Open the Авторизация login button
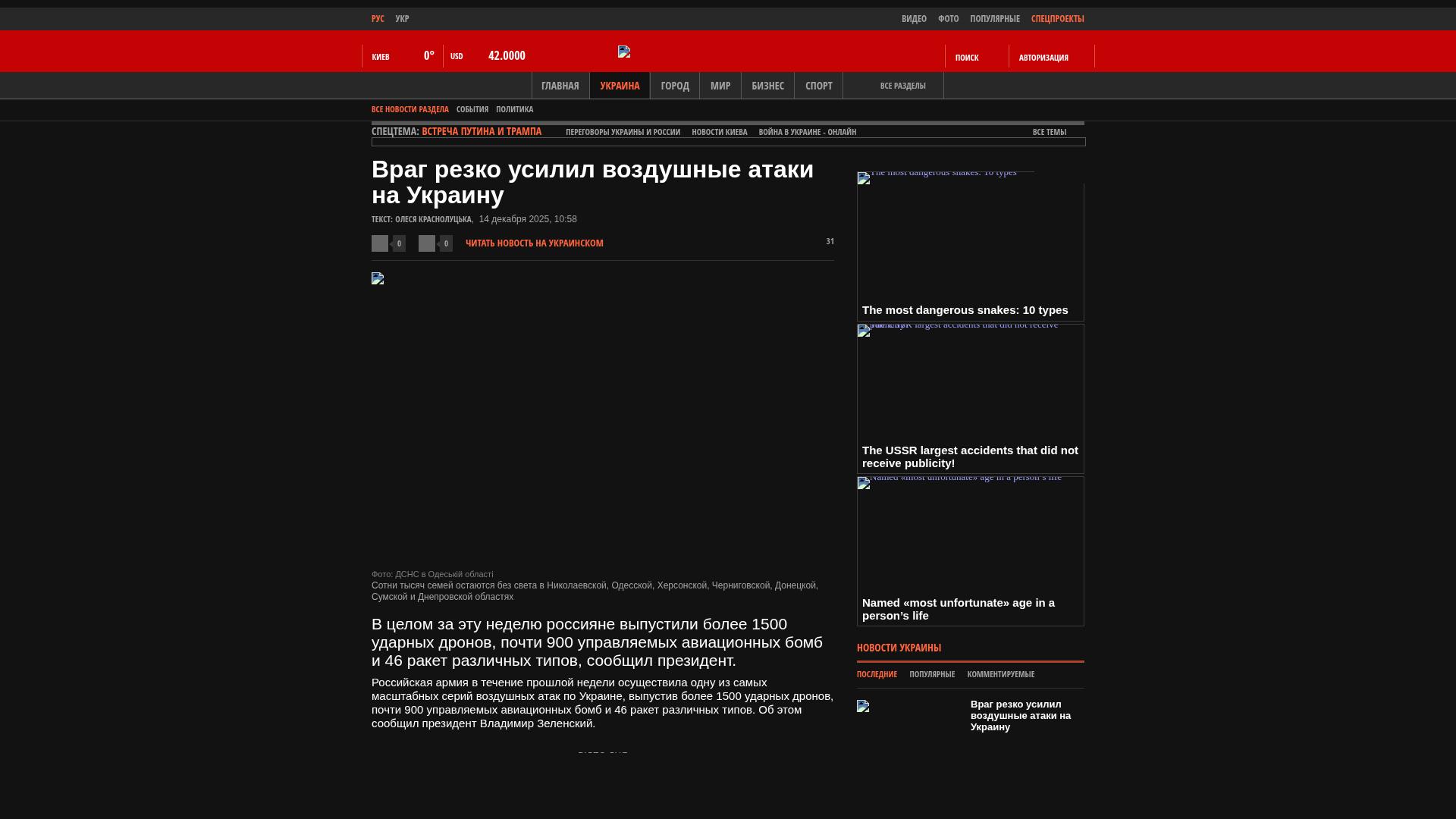 pyautogui.click(x=1043, y=58)
